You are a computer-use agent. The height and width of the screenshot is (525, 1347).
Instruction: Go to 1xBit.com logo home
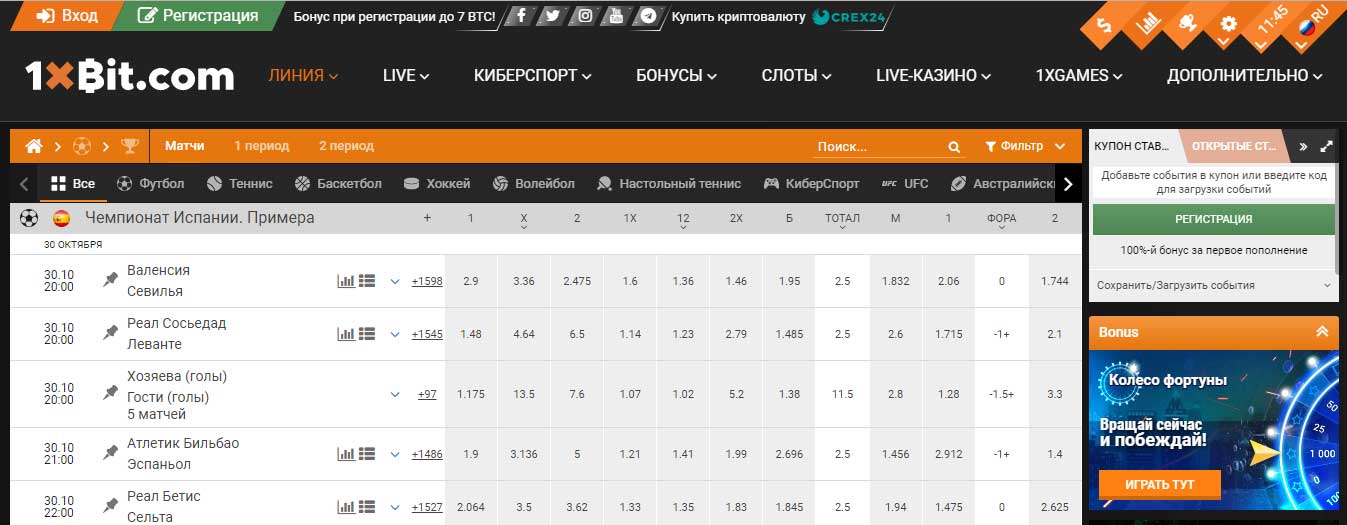point(129,76)
